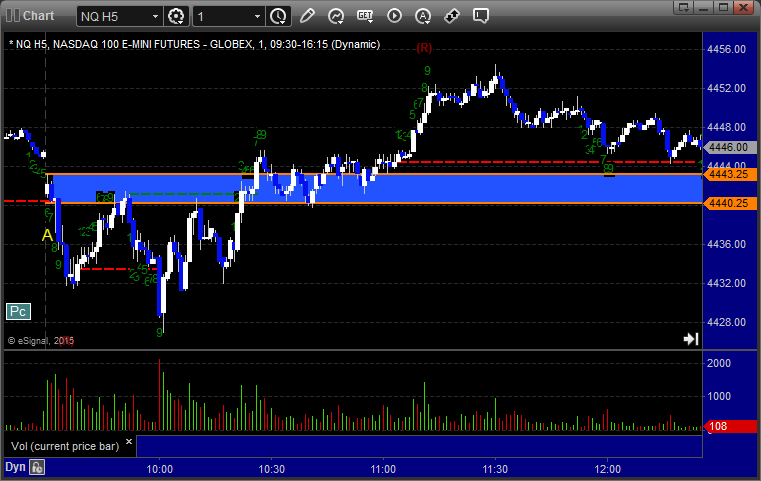The image size is (761, 481).
Task: Minimize the Chart window
Action: pyautogui.click(x=704, y=7)
